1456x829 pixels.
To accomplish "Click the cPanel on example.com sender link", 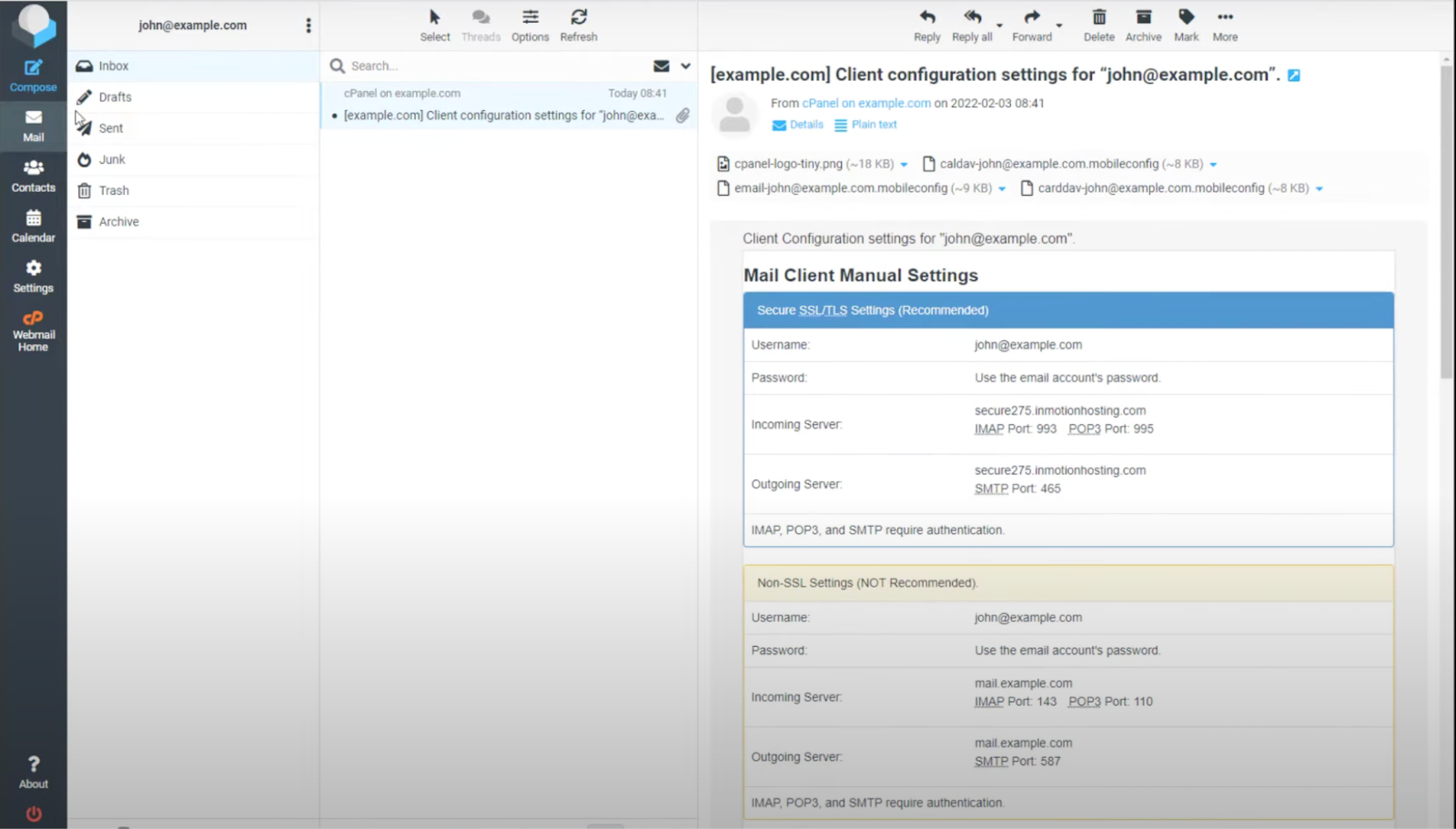I will tap(865, 103).
